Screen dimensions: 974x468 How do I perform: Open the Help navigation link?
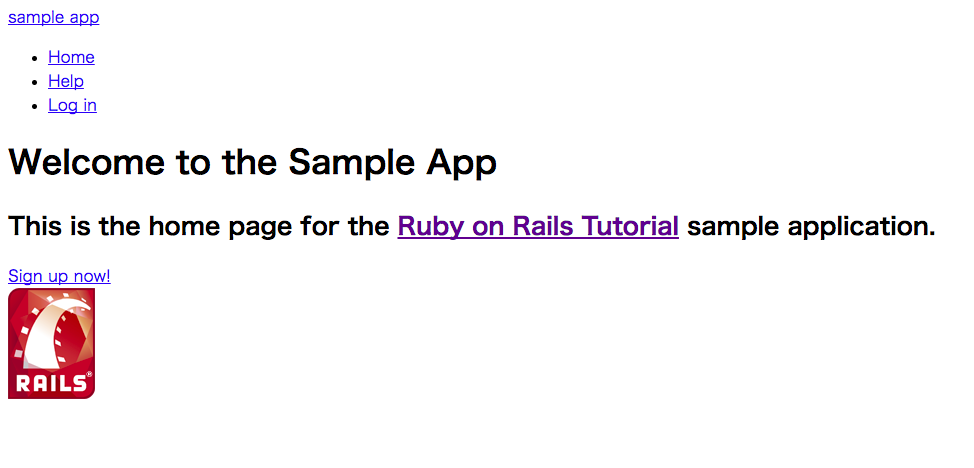(x=66, y=81)
